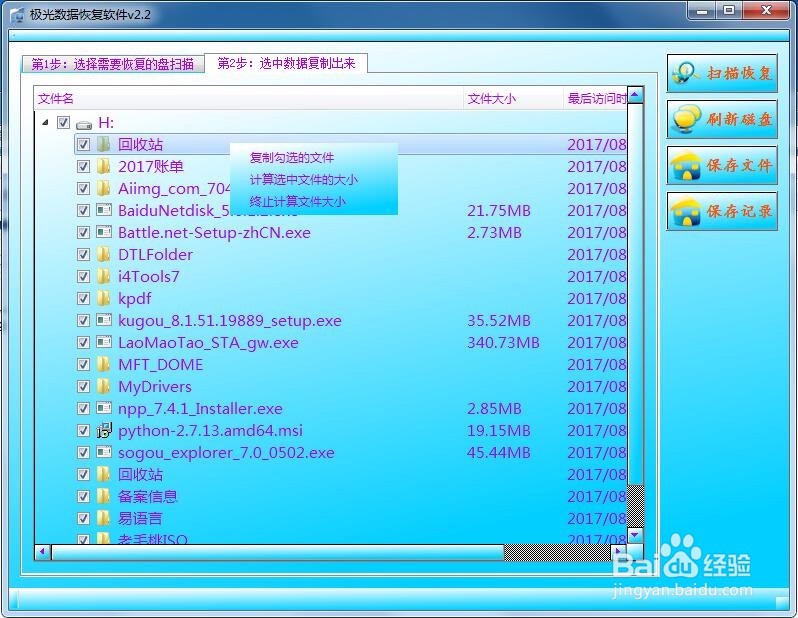Click the vertical scrollbar thumb
The height and width of the screenshot is (618, 798).
point(635,294)
